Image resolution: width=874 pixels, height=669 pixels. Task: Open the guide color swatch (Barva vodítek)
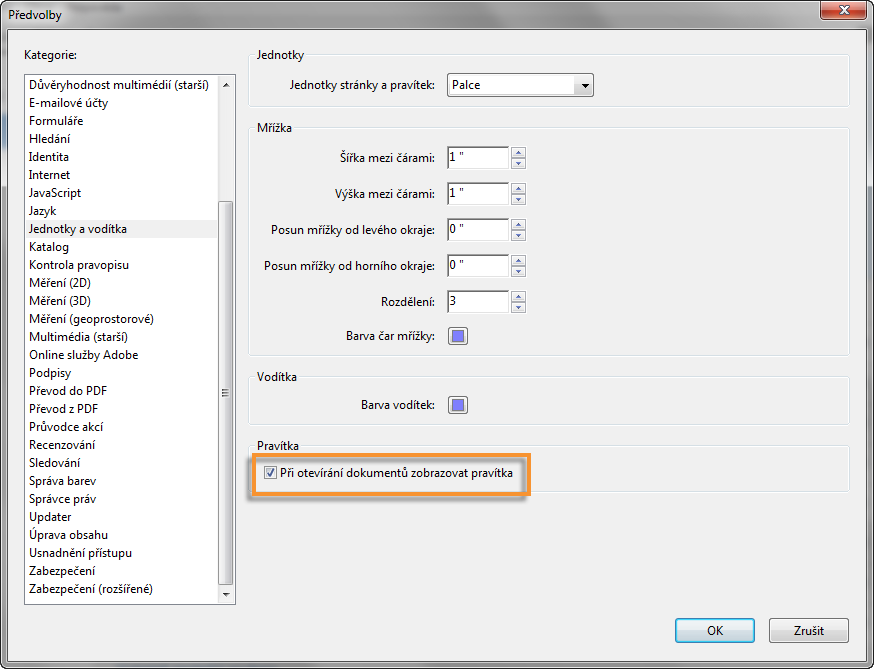tap(458, 405)
